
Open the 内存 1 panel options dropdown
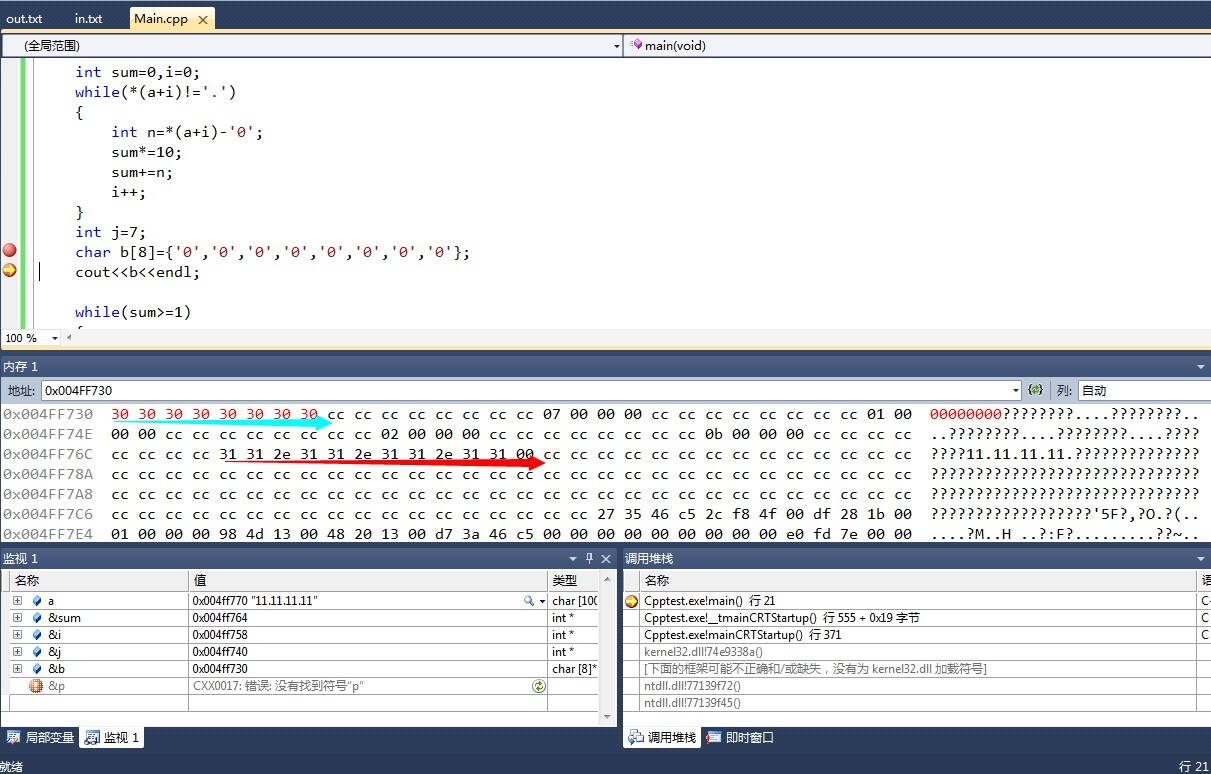coord(1201,367)
